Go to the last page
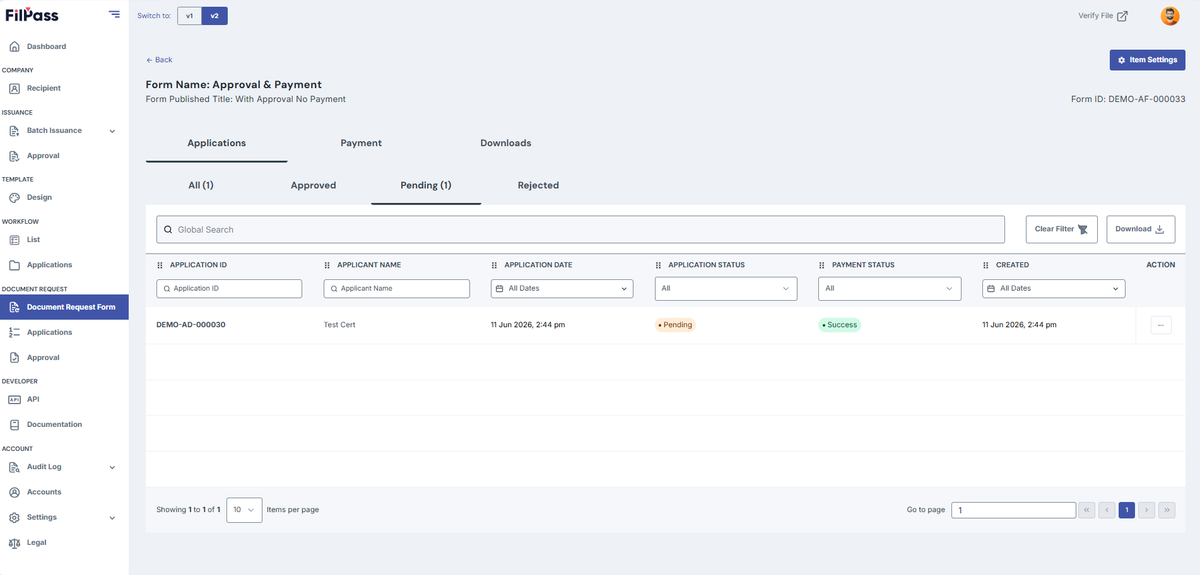The height and width of the screenshot is (575, 1200). (x=1167, y=510)
